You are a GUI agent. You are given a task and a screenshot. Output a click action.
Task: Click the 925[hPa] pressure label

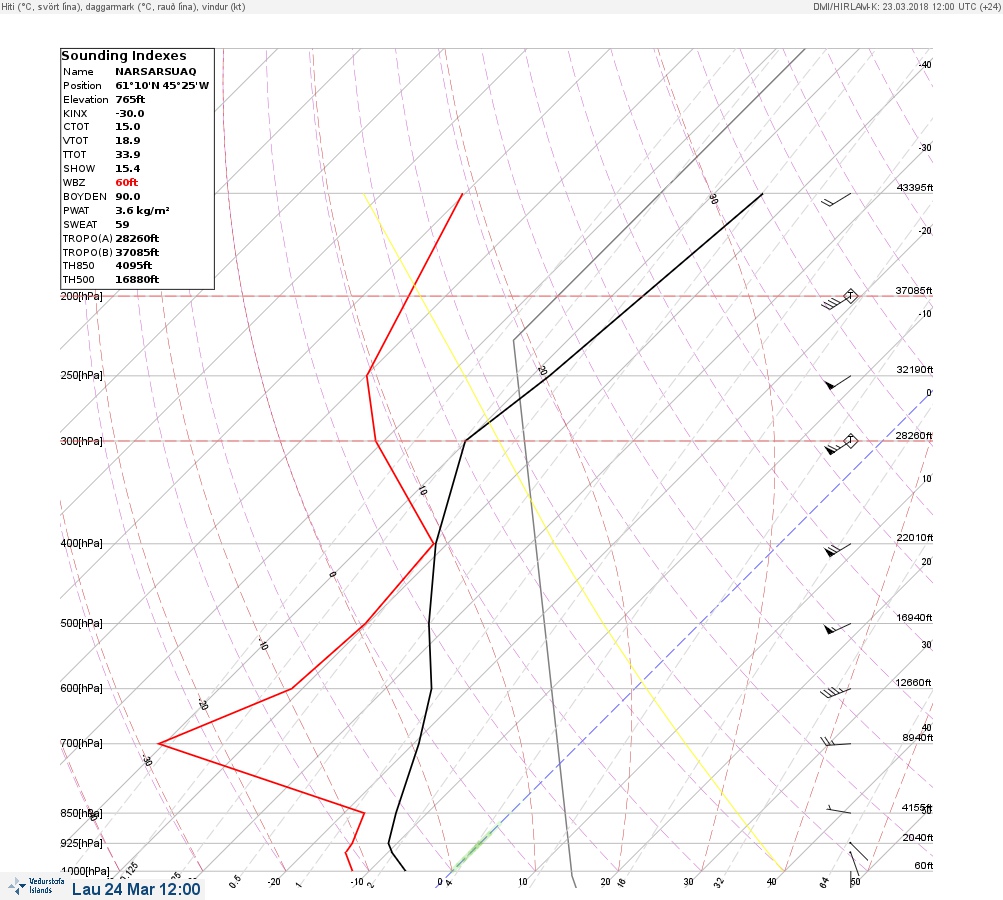(x=81, y=843)
